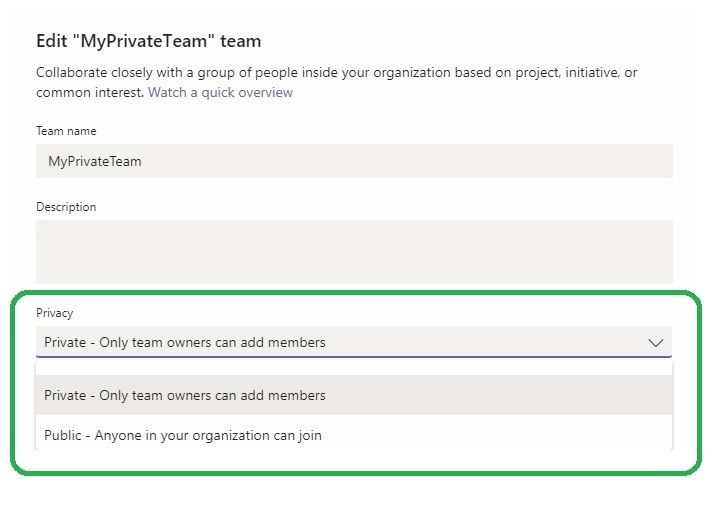The width and height of the screenshot is (717, 509).
Task: Click the "common interest" text before the link
Action: coord(90,92)
